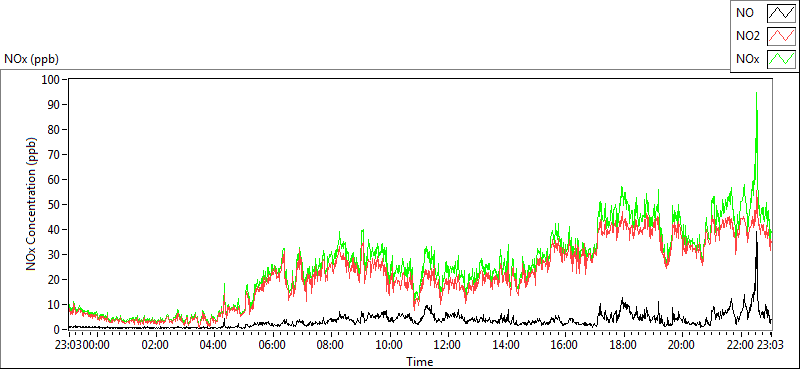Screen dimensions: 800x369
Task: Click the 50 y-axis scale marker
Action: (x=54, y=205)
